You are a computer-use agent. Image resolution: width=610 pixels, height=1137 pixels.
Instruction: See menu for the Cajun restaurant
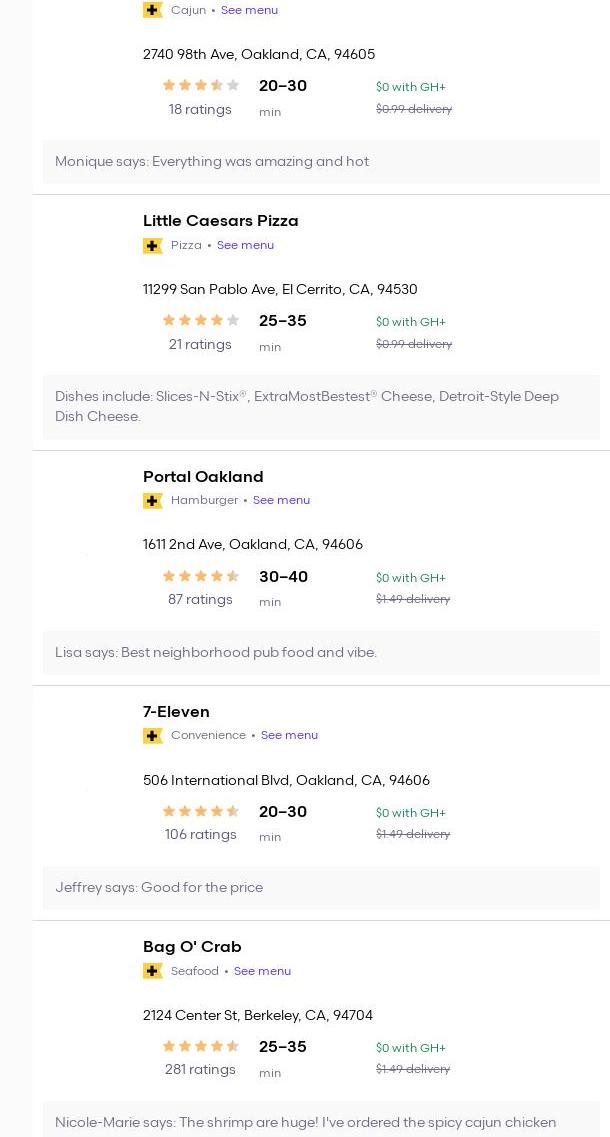click(249, 10)
